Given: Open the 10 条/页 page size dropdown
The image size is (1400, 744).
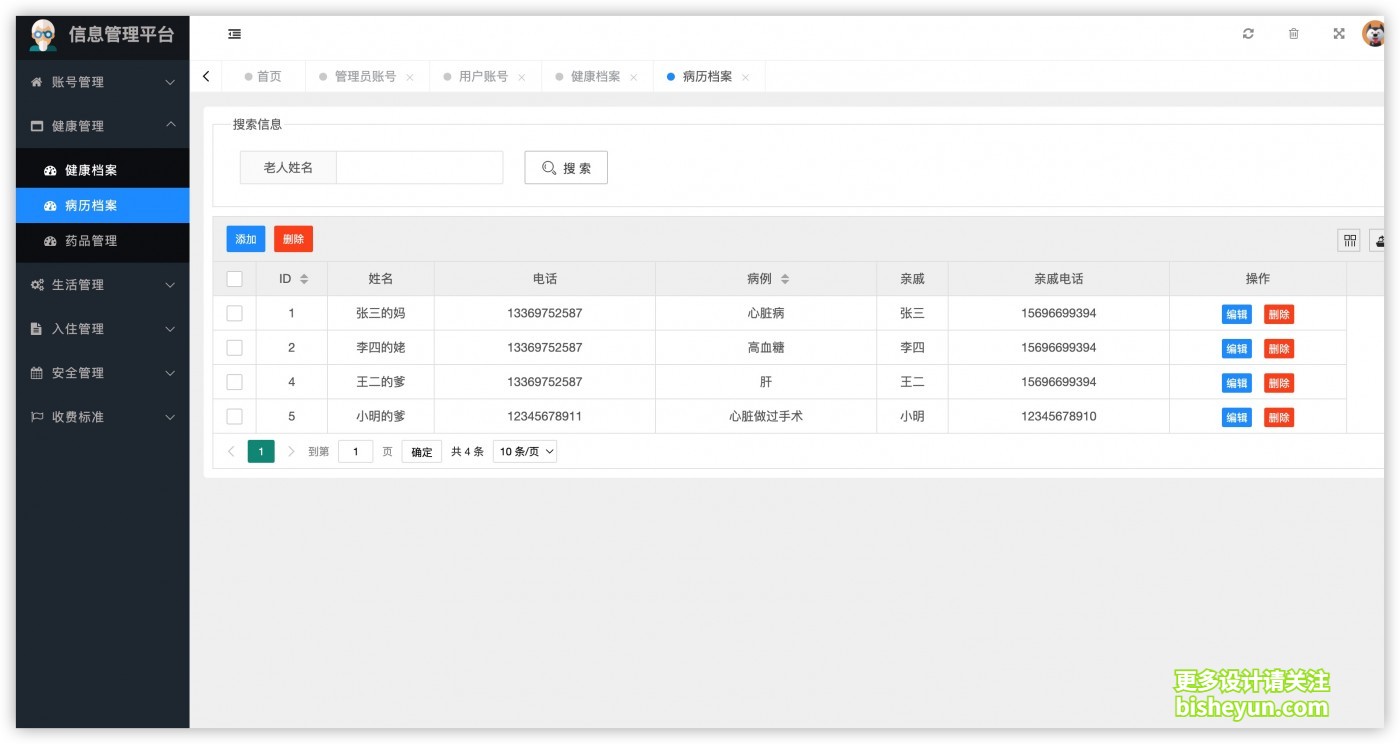Looking at the screenshot, I should point(525,451).
